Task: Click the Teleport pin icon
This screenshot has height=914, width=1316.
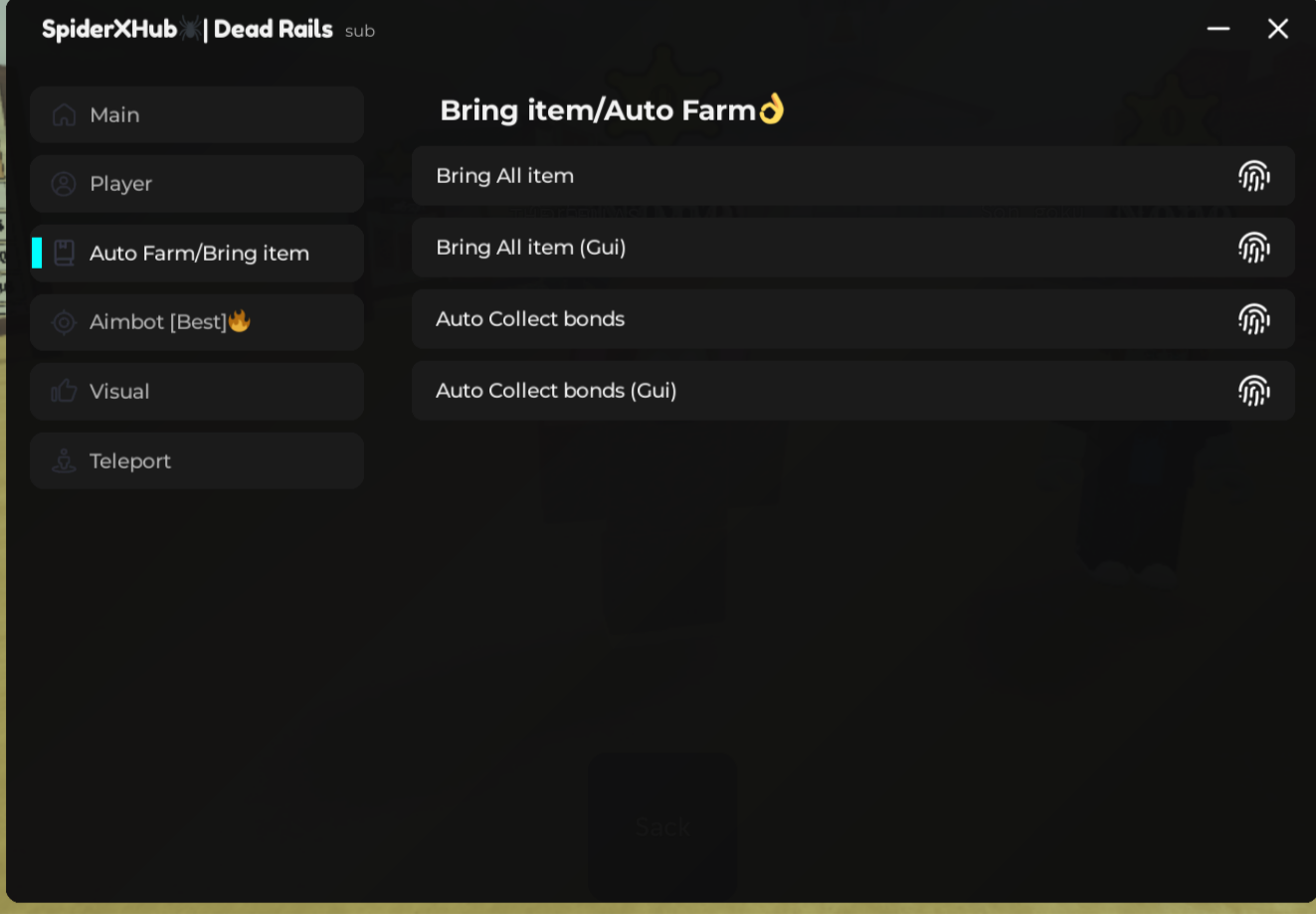Action: (x=64, y=460)
